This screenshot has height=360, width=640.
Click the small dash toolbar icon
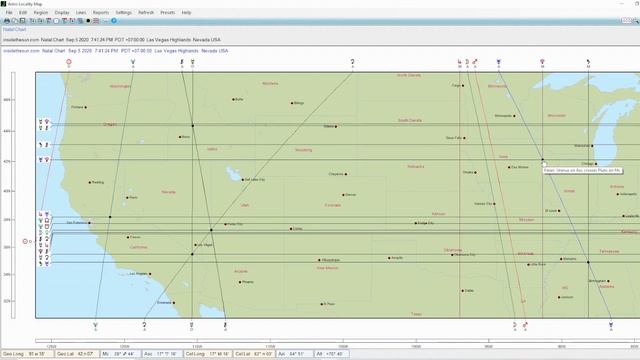point(106,21)
